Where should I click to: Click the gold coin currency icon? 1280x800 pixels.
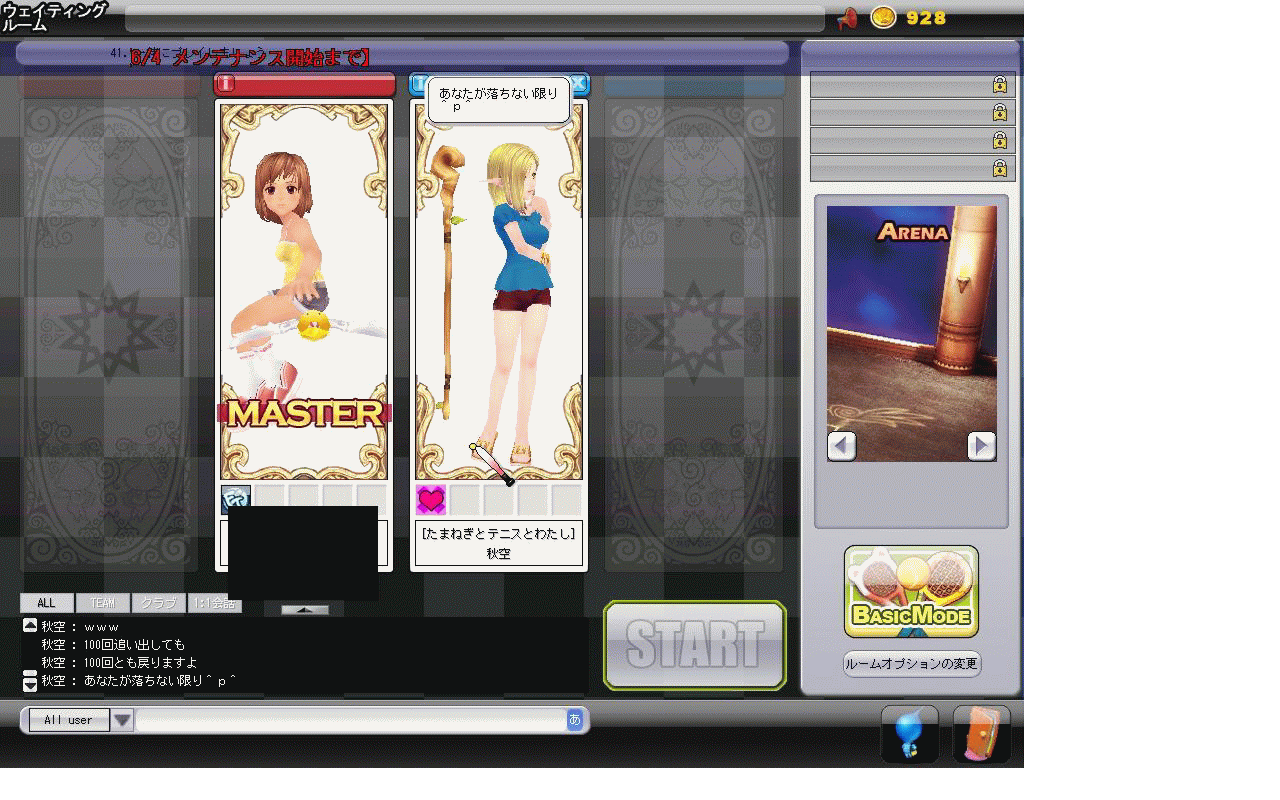pyautogui.click(x=883, y=18)
